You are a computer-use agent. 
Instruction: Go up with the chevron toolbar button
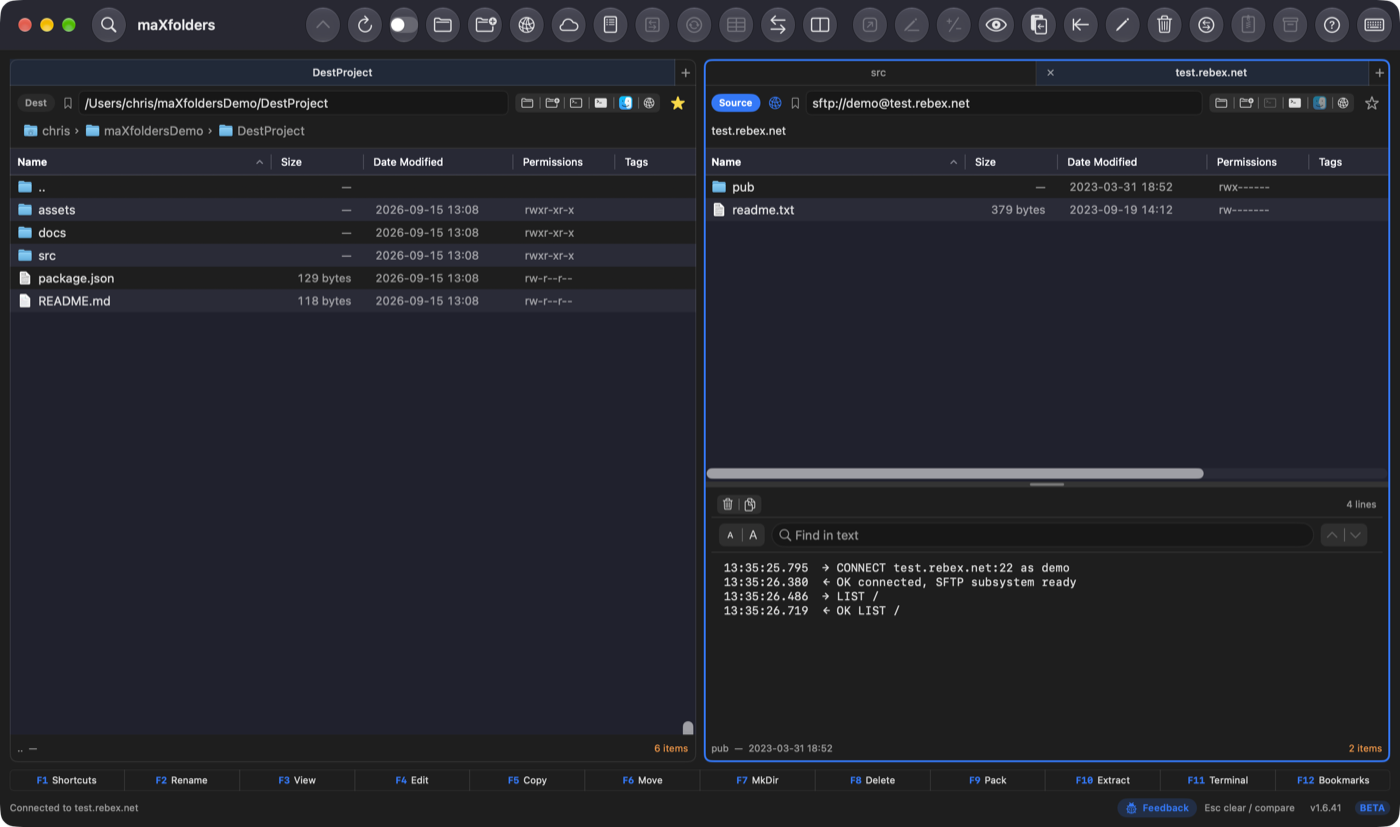pos(323,25)
